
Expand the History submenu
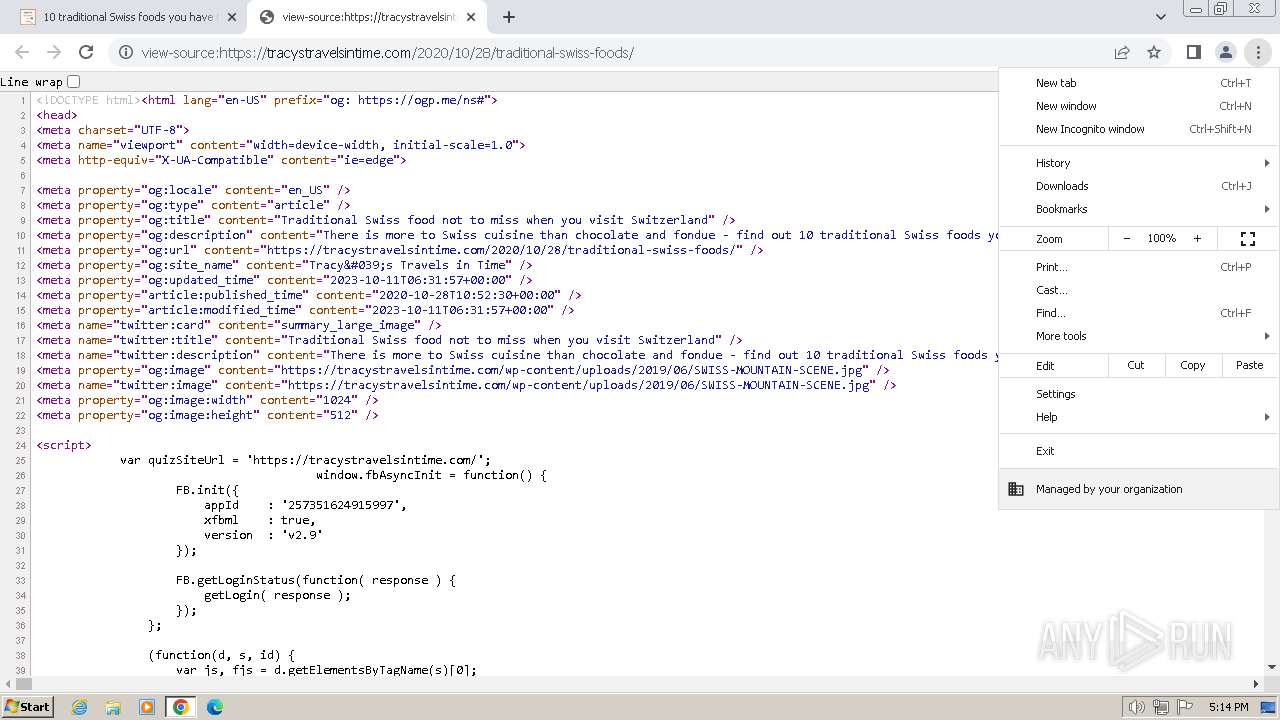[x=1139, y=163]
